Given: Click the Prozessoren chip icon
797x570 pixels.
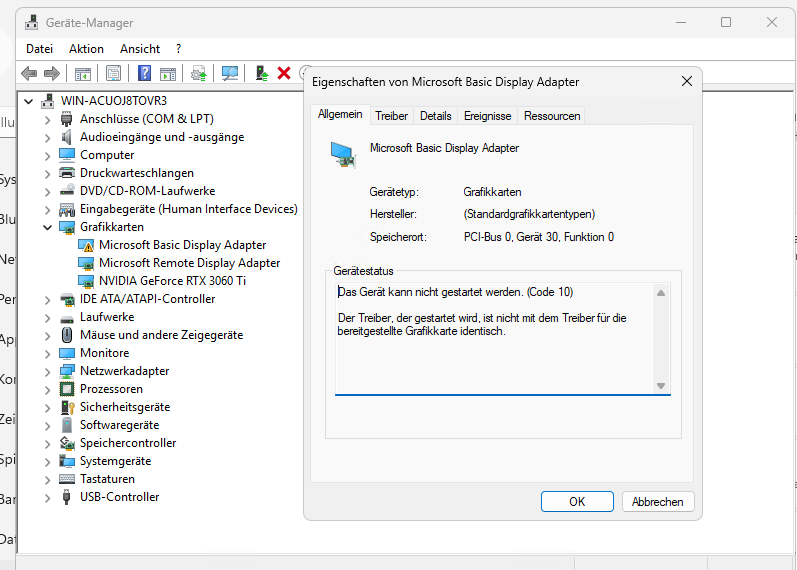Looking at the screenshot, I should tap(67, 389).
